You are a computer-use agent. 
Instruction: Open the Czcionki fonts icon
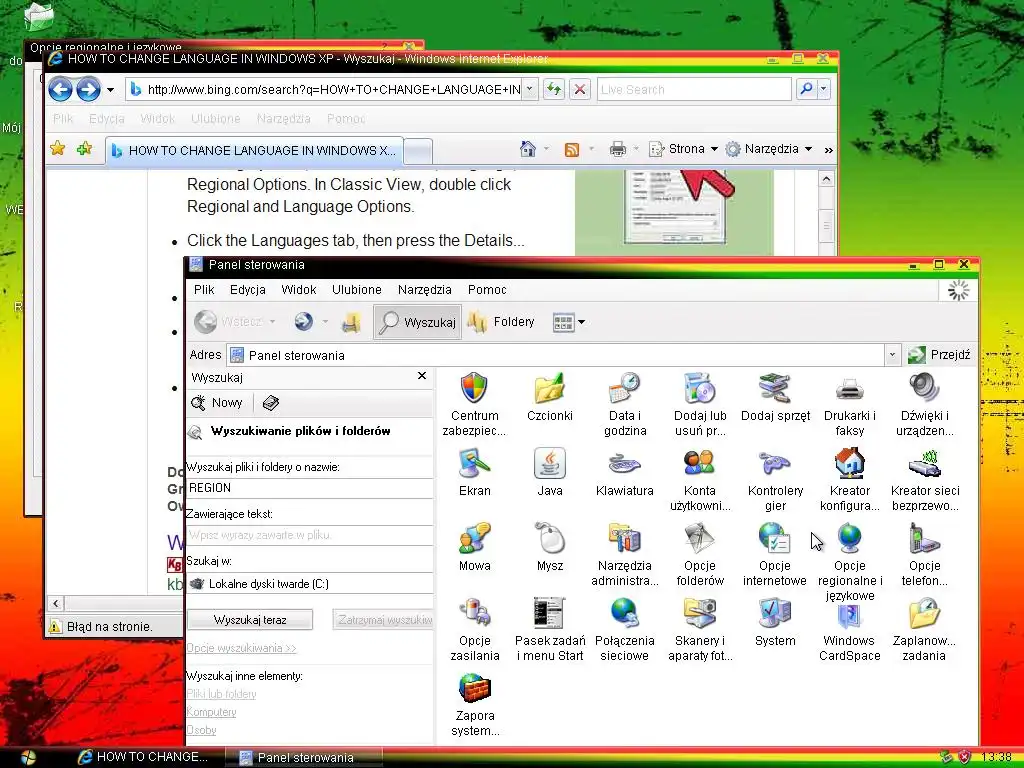tap(549, 396)
